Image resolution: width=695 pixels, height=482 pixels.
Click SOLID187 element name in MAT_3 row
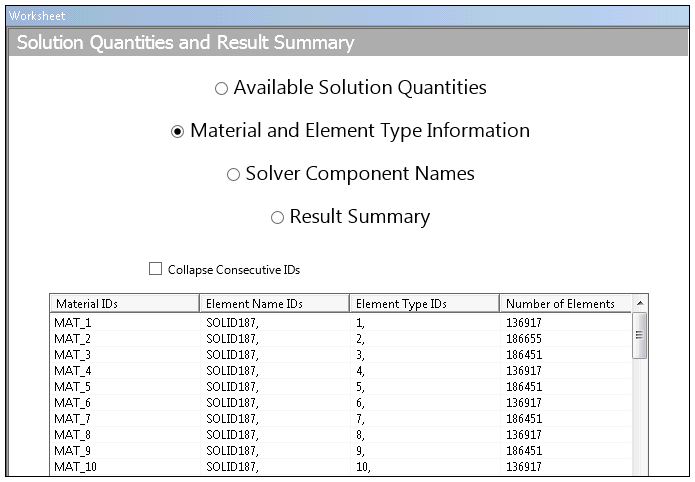pos(232,355)
